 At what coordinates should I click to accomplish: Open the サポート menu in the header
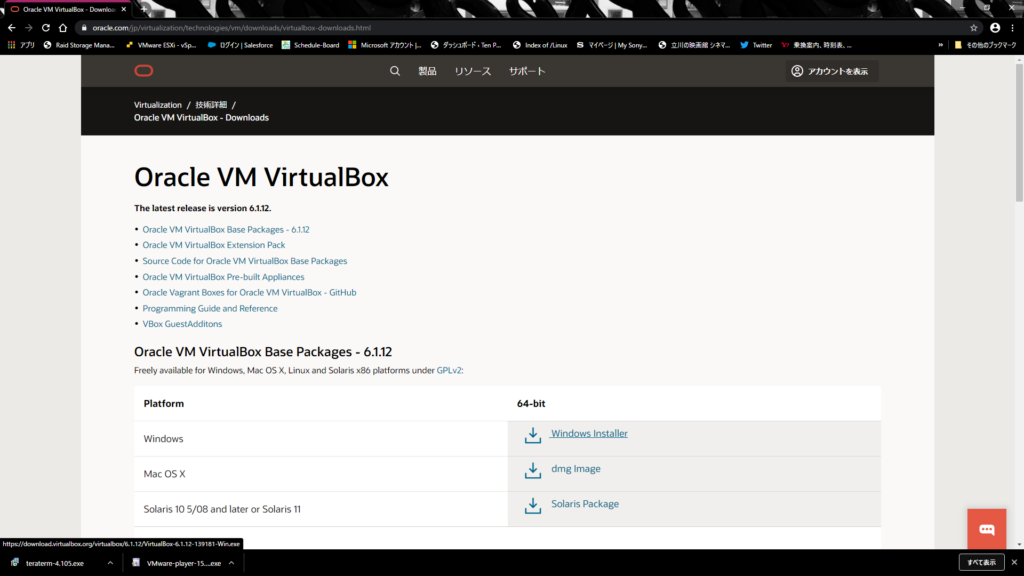[527, 71]
